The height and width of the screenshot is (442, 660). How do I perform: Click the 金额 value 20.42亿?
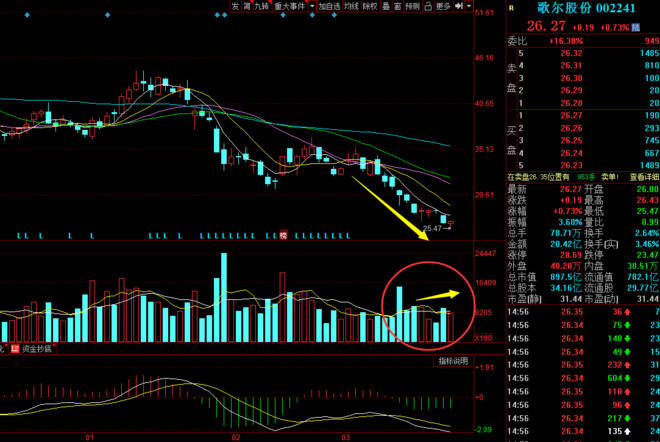pos(566,244)
